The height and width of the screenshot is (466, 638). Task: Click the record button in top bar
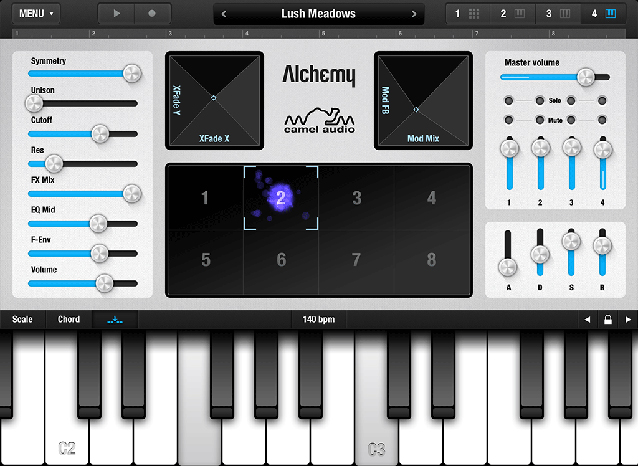click(x=152, y=13)
